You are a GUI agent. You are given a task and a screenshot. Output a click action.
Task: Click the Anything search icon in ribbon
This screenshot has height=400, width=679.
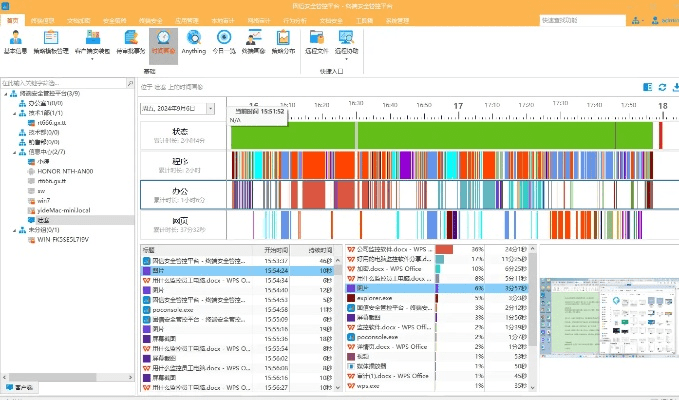click(192, 42)
